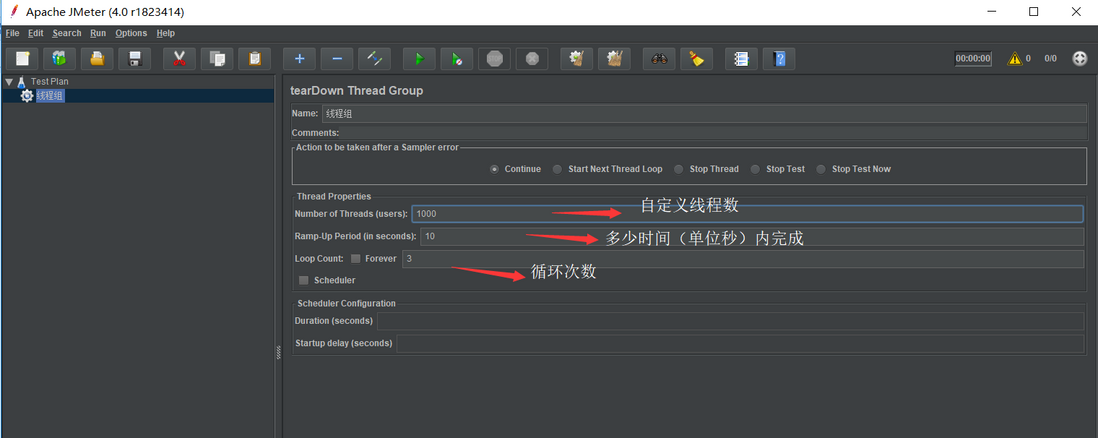Start the test with green play icon

click(x=419, y=59)
